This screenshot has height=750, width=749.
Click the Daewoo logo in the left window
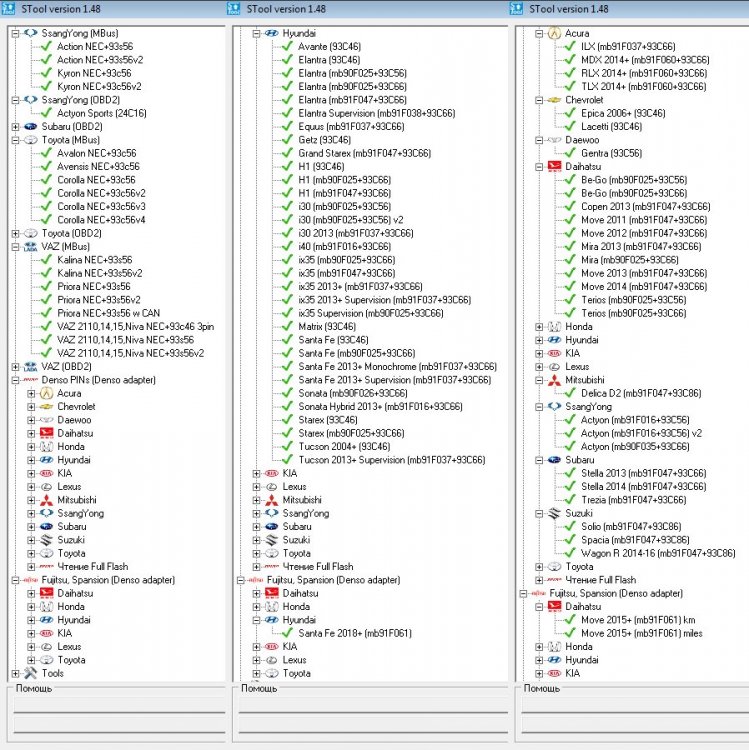(x=46, y=420)
